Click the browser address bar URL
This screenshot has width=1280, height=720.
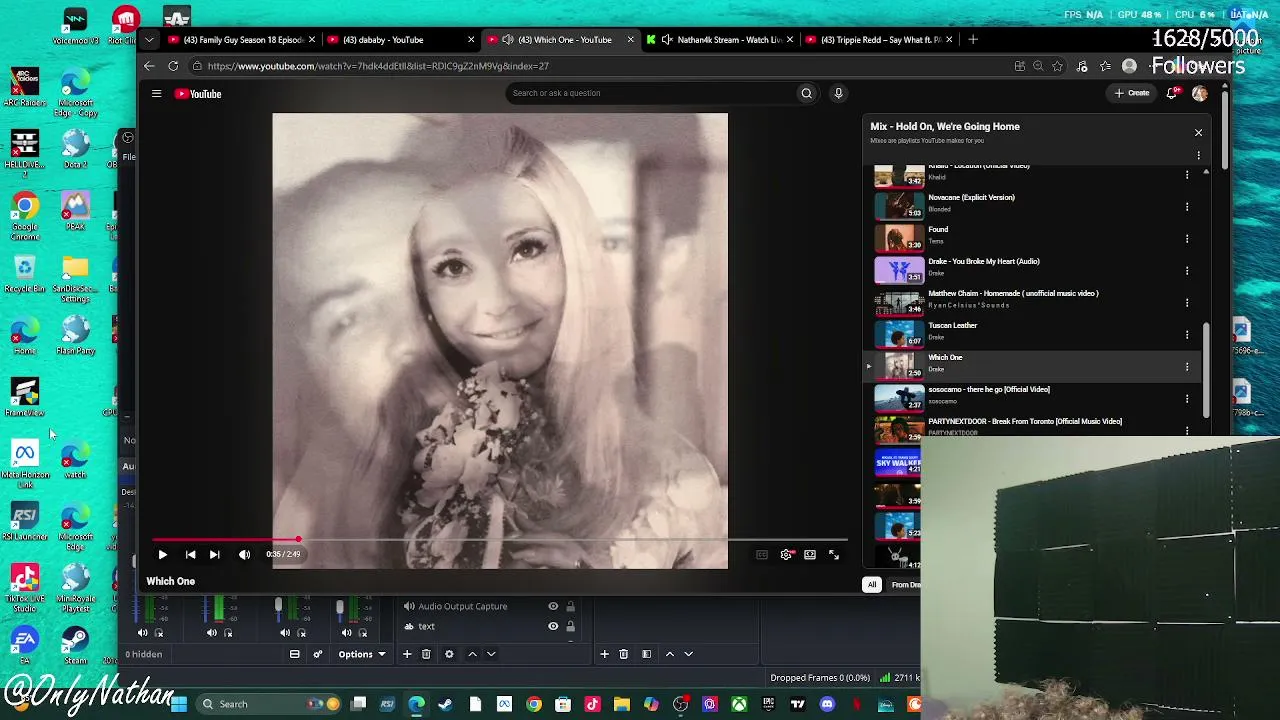click(x=378, y=66)
